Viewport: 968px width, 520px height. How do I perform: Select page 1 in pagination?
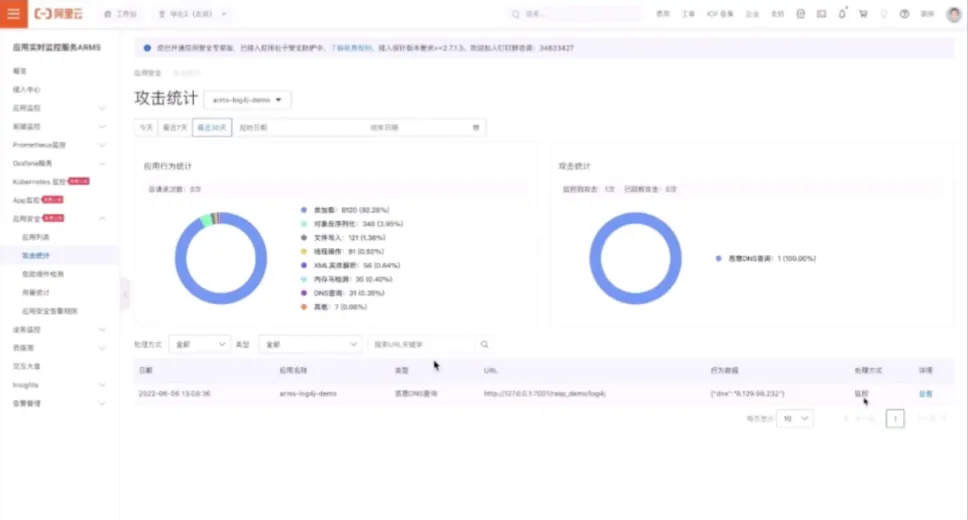[x=895, y=418]
